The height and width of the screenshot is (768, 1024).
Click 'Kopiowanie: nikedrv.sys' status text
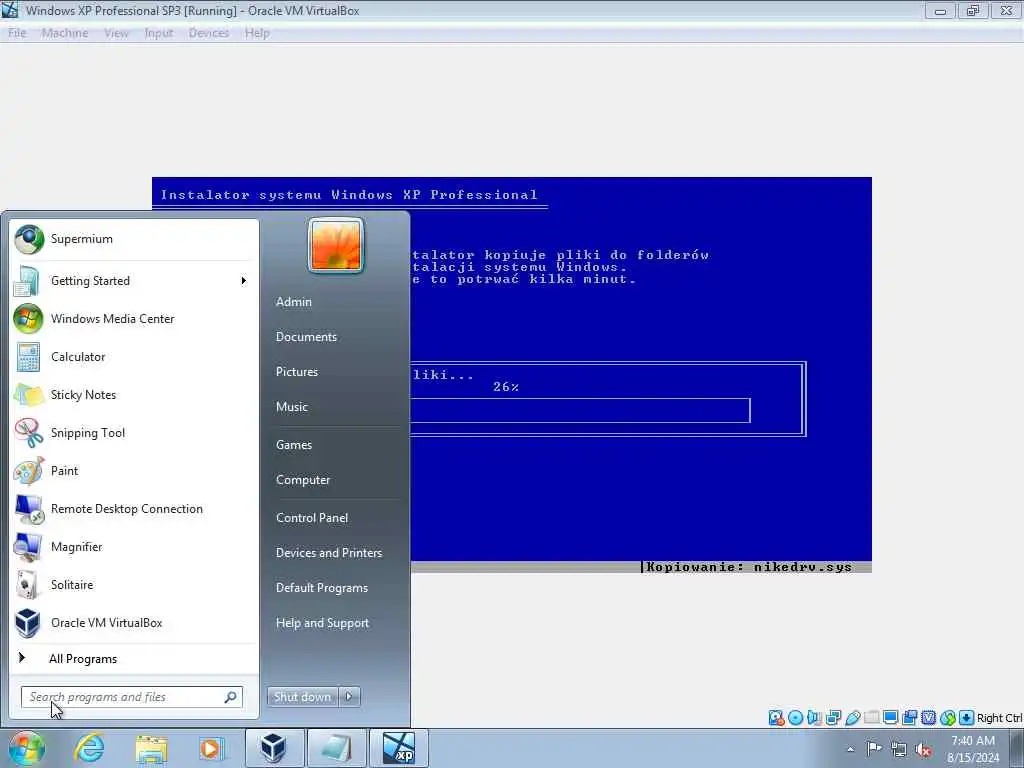coord(749,567)
